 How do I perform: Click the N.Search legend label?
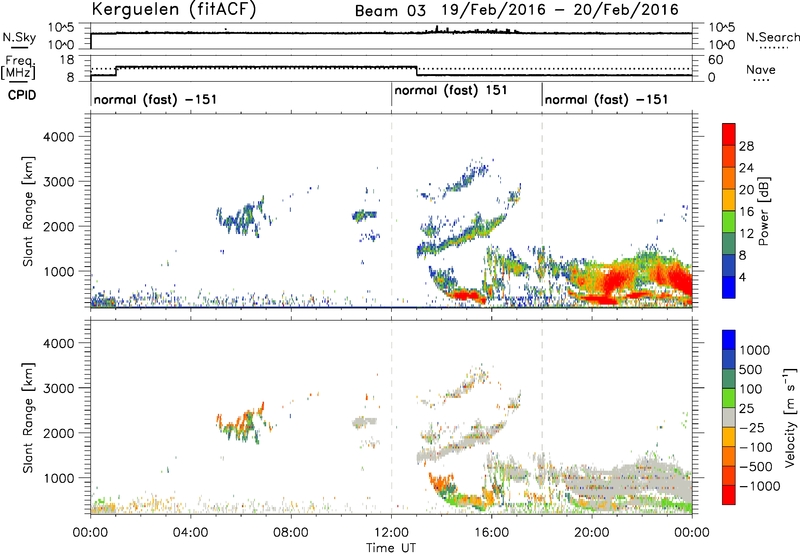(773, 37)
